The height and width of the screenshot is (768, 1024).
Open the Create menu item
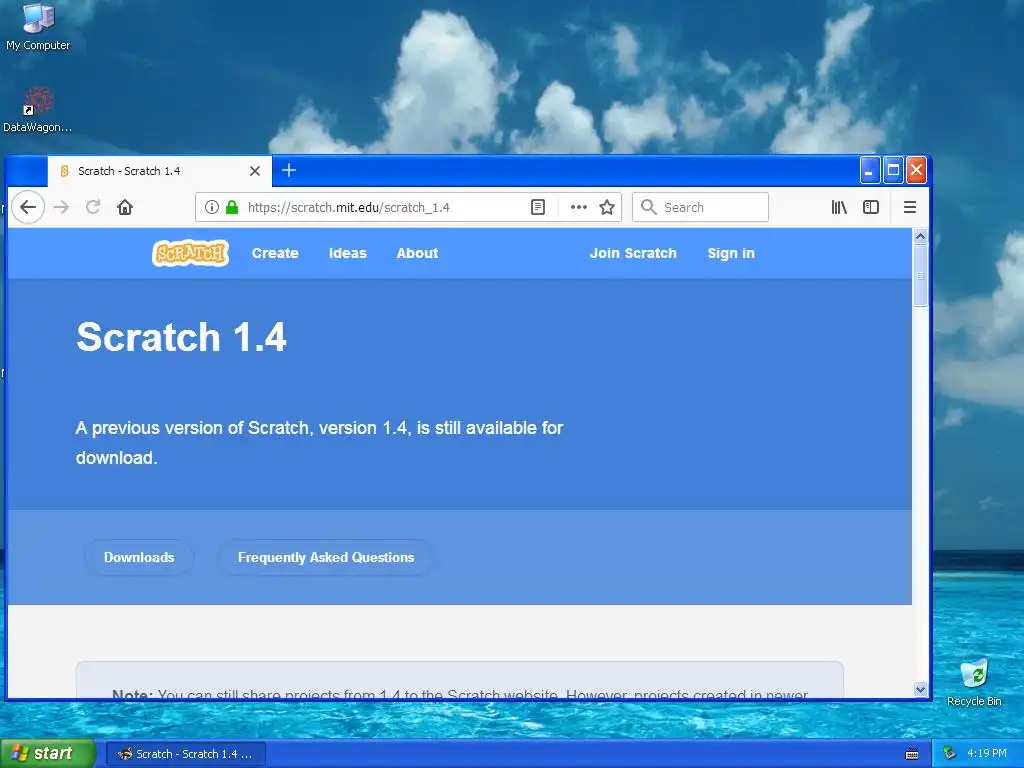coord(275,253)
